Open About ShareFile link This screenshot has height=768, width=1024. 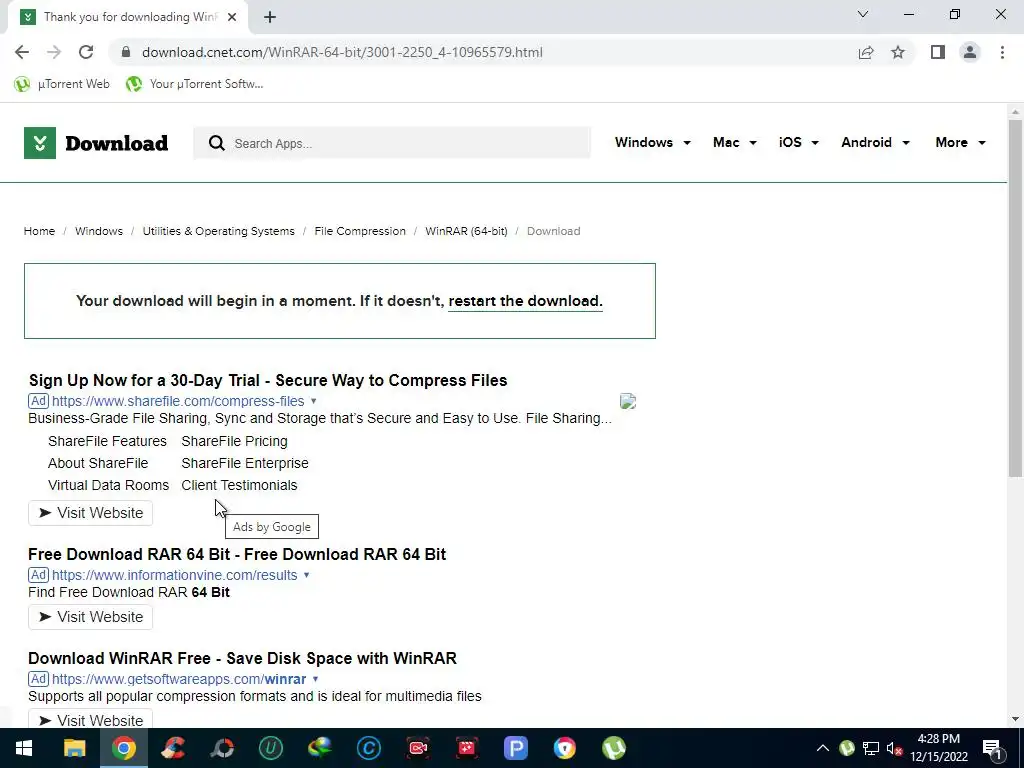pos(98,463)
